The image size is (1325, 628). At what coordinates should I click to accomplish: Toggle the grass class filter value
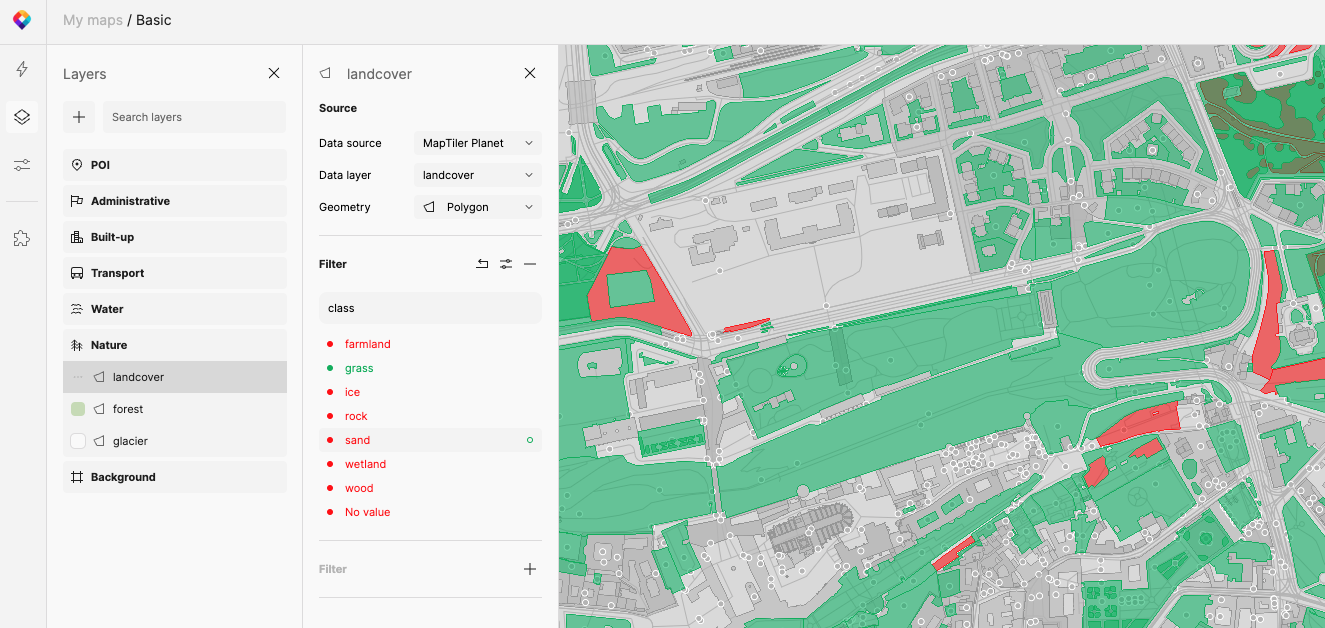click(x=359, y=368)
